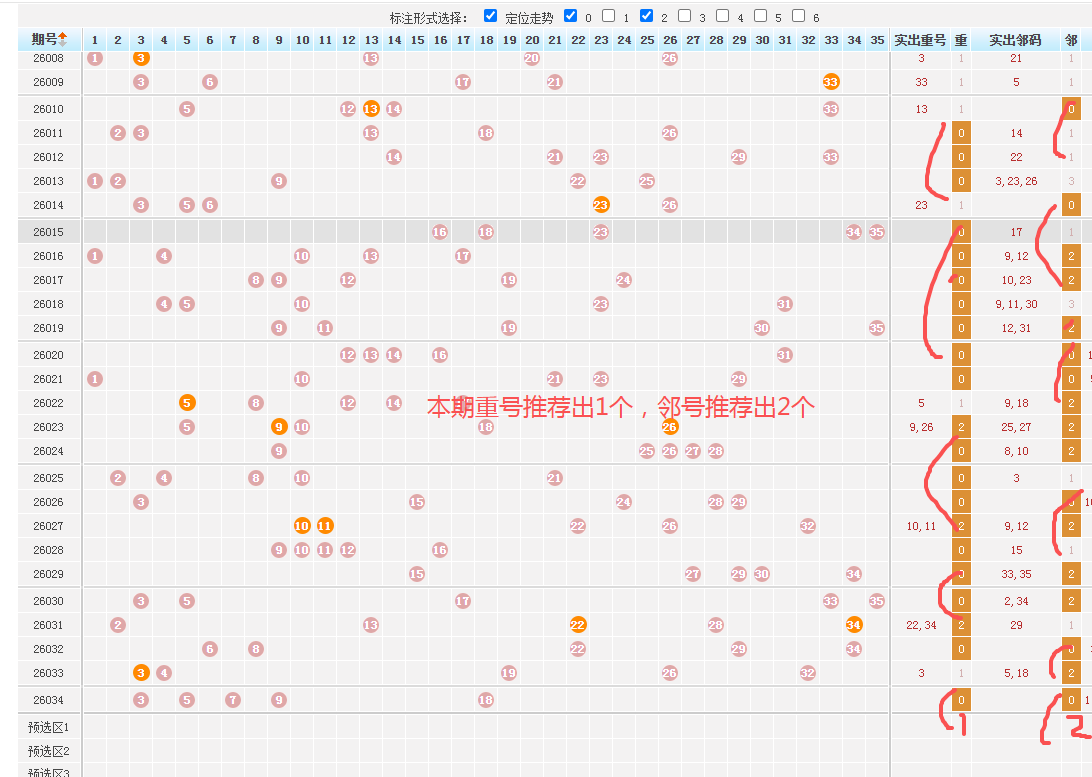1092x777 pixels.
Task: Select ball 31 in row 26018
Action: pos(785,304)
